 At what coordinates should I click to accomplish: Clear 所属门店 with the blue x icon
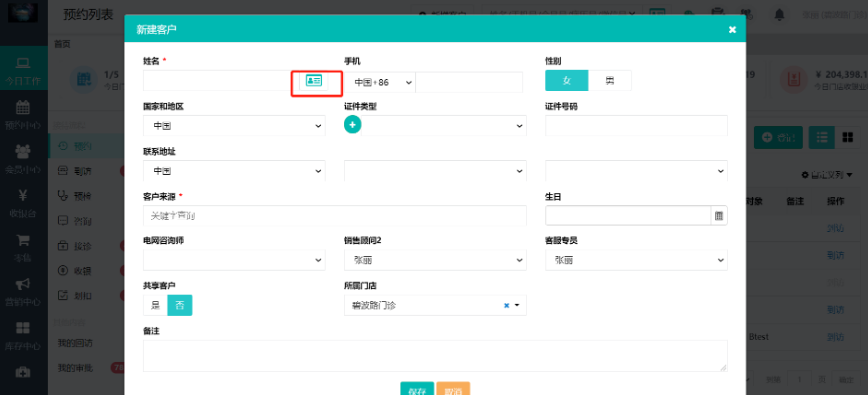pos(506,305)
